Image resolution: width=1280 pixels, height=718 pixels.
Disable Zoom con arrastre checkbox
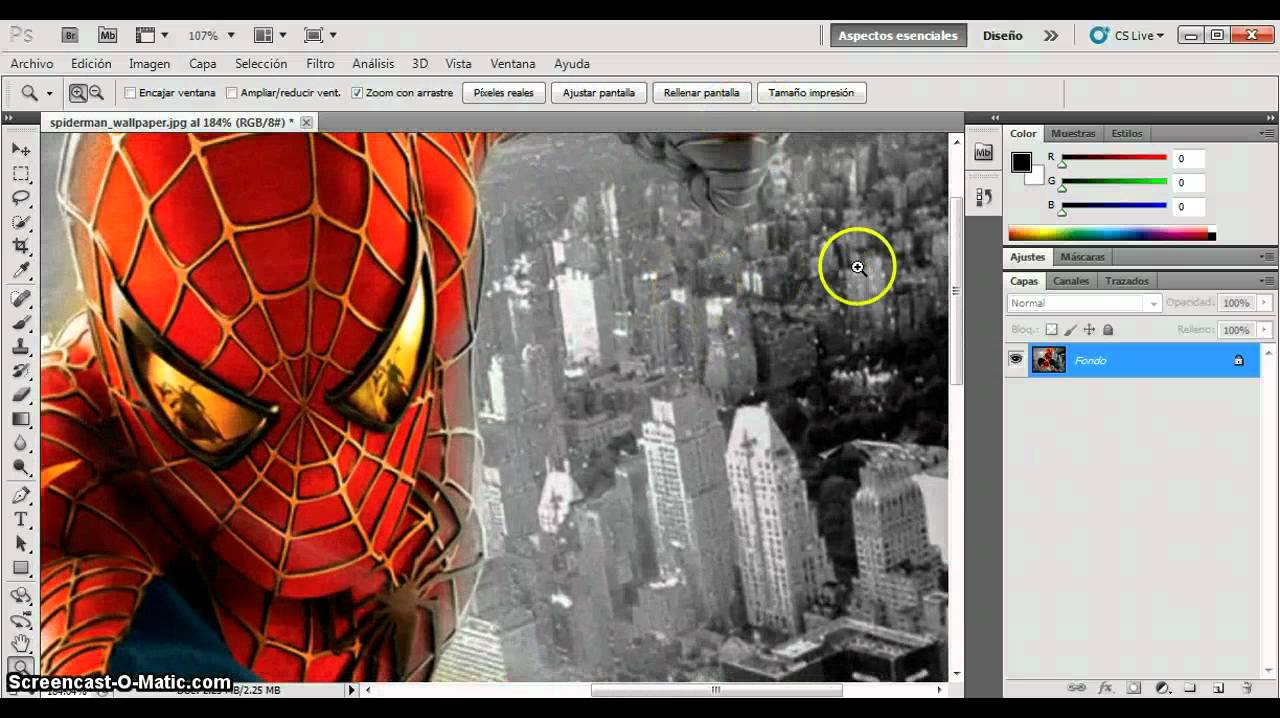coord(357,93)
